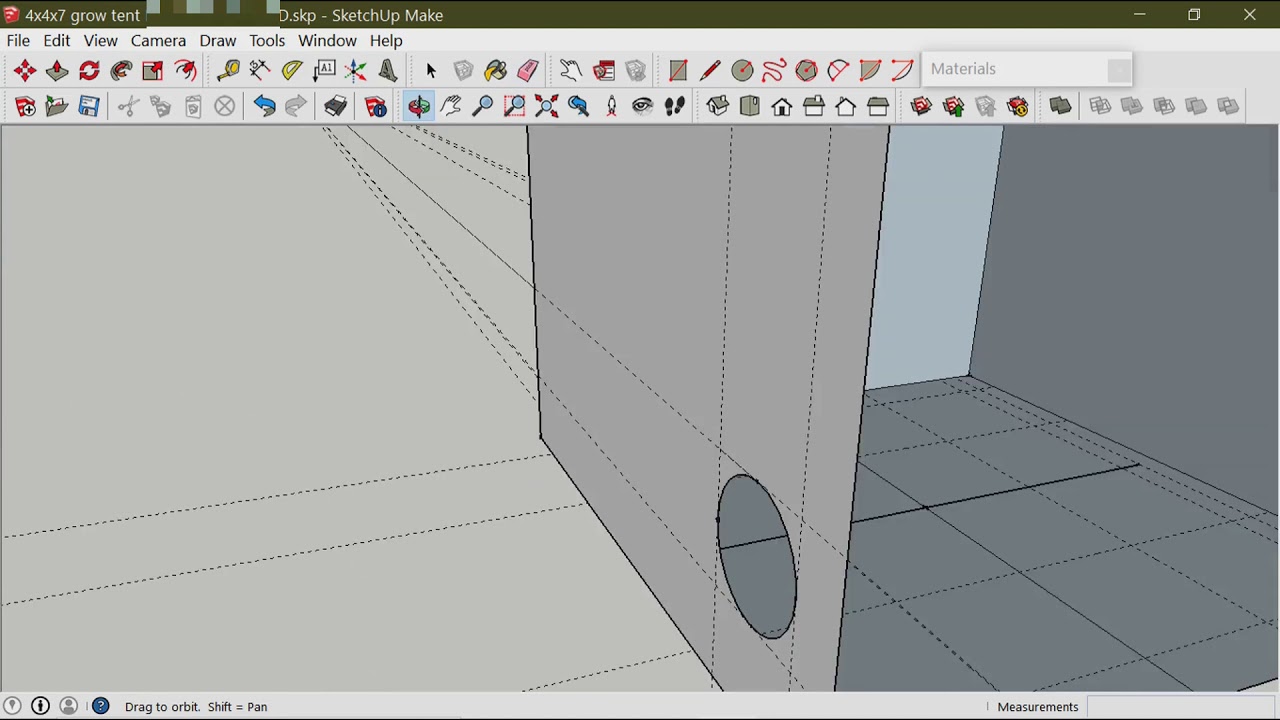
Task: Select the Scale tool
Action: [x=153, y=70]
